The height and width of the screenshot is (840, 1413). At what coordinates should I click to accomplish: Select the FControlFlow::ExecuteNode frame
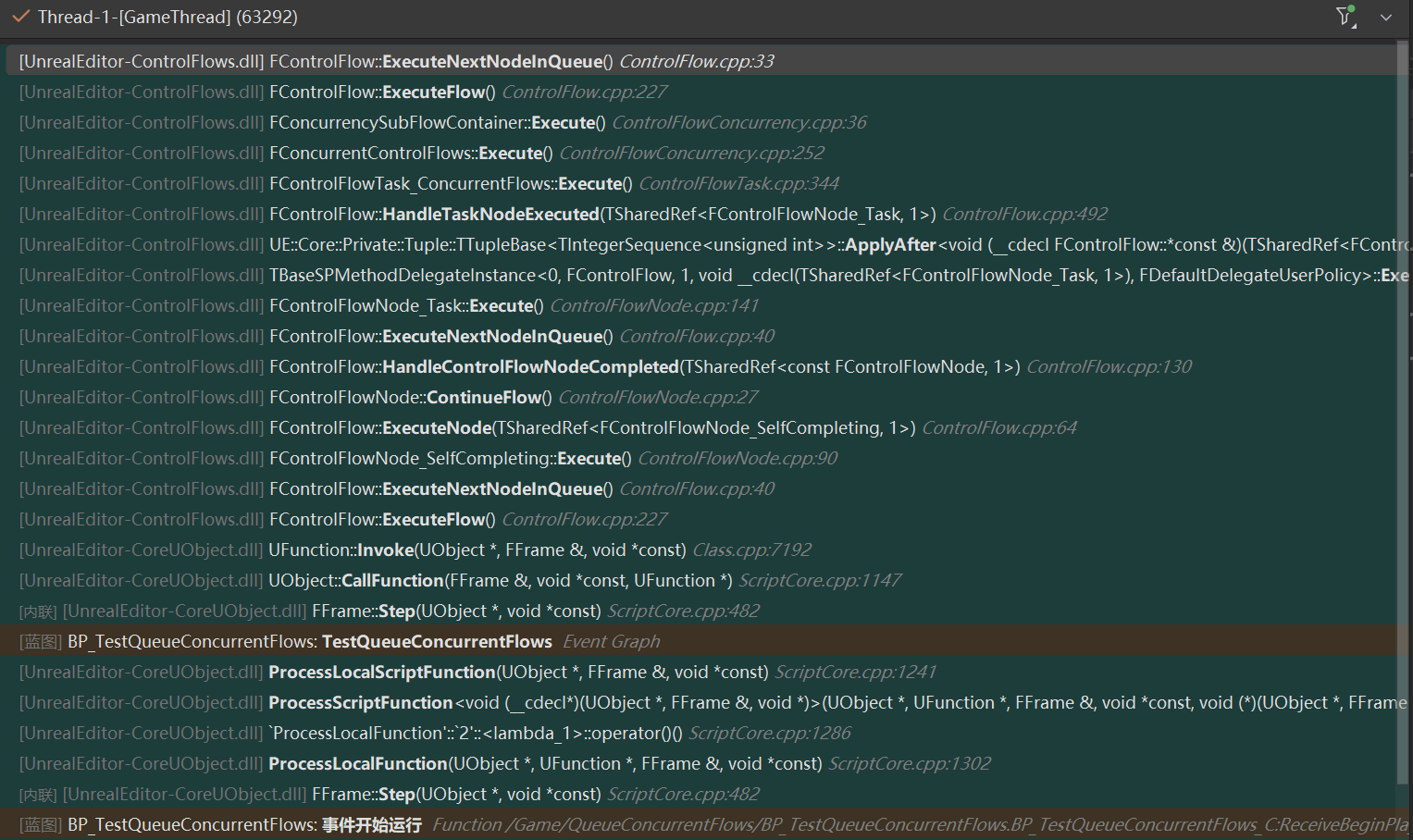pos(437,427)
